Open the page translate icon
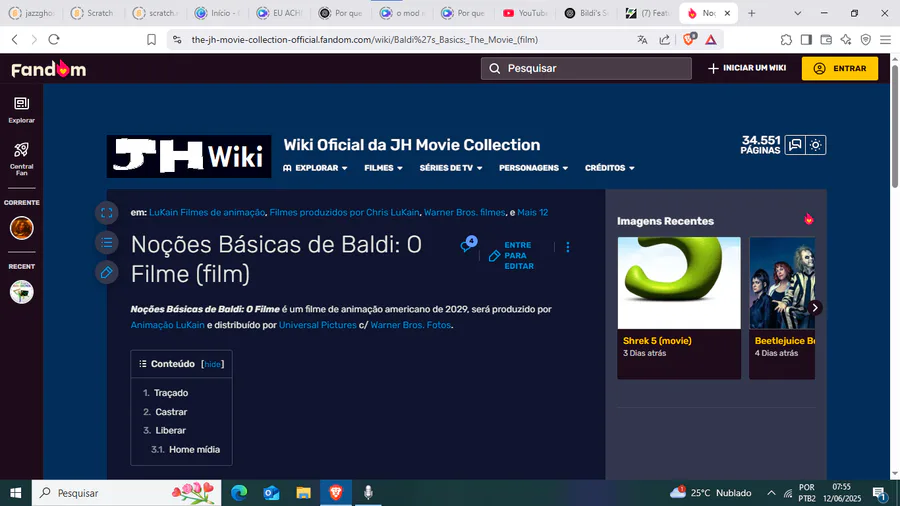The height and width of the screenshot is (506, 900). (x=642, y=40)
